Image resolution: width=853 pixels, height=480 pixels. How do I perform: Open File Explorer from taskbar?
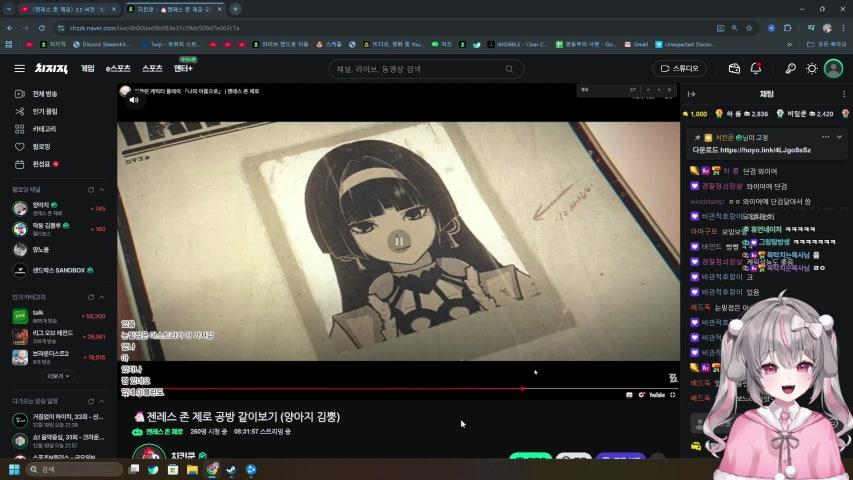point(192,469)
